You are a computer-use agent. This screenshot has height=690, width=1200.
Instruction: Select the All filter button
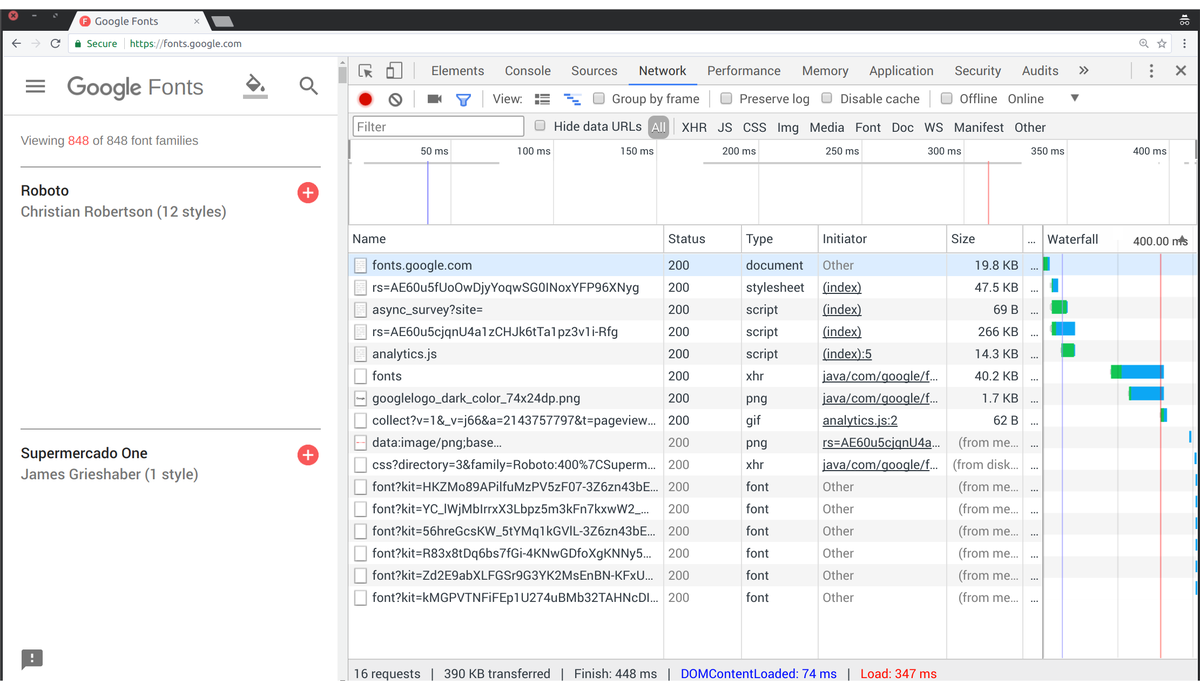(658, 127)
